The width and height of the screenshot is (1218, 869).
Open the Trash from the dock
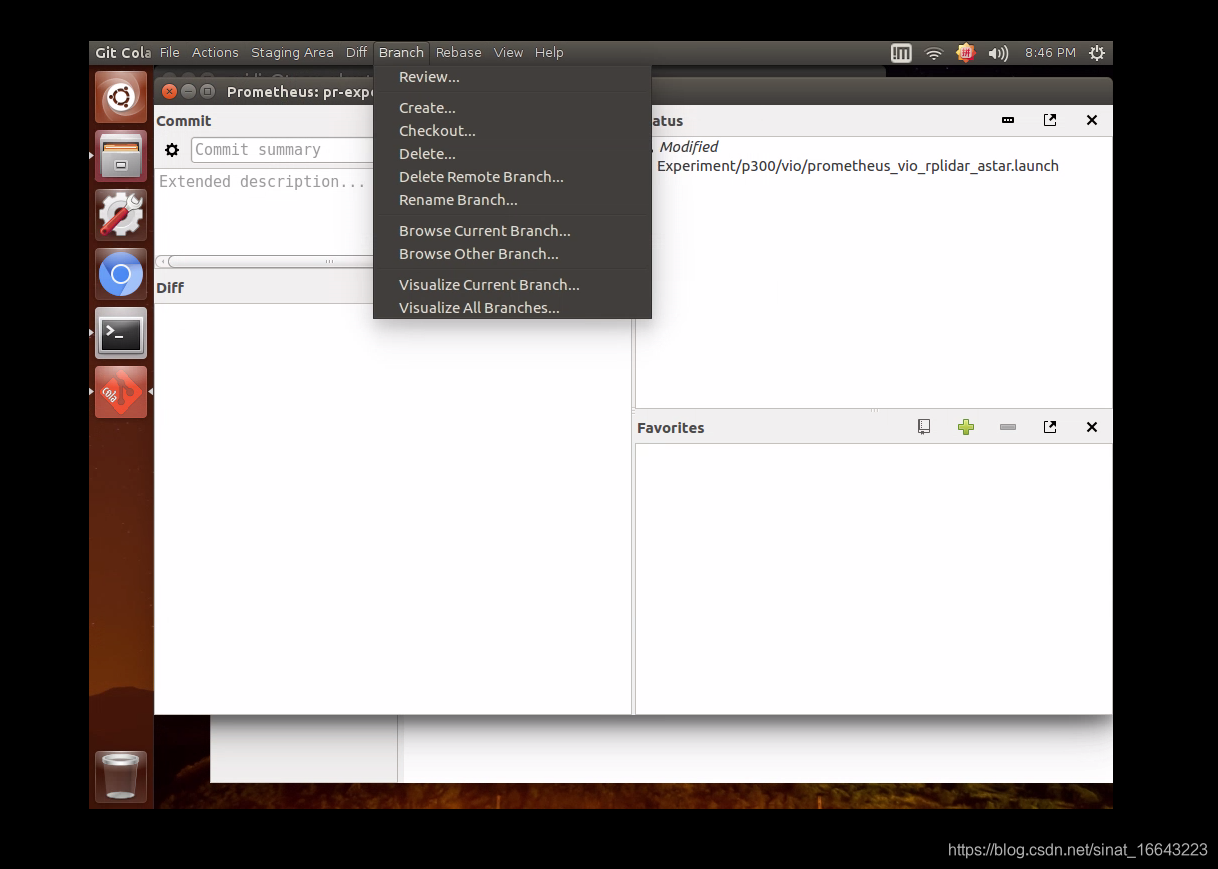(121, 777)
